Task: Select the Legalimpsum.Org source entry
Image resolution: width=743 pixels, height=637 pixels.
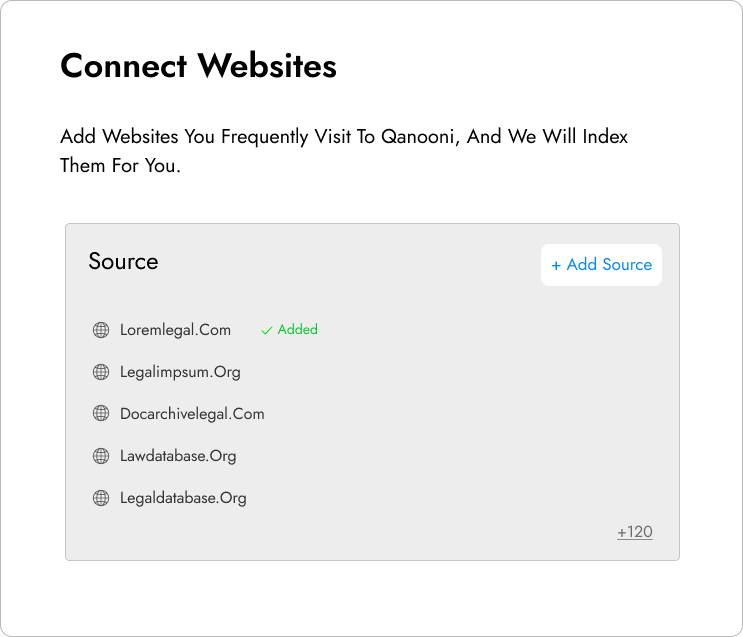Action: (x=180, y=372)
